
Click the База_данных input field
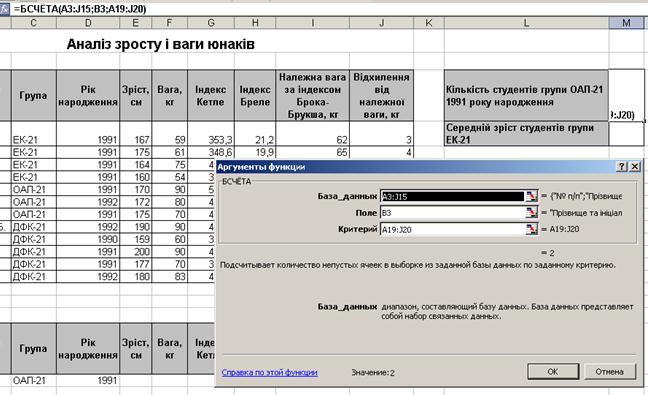pyautogui.click(x=452, y=196)
